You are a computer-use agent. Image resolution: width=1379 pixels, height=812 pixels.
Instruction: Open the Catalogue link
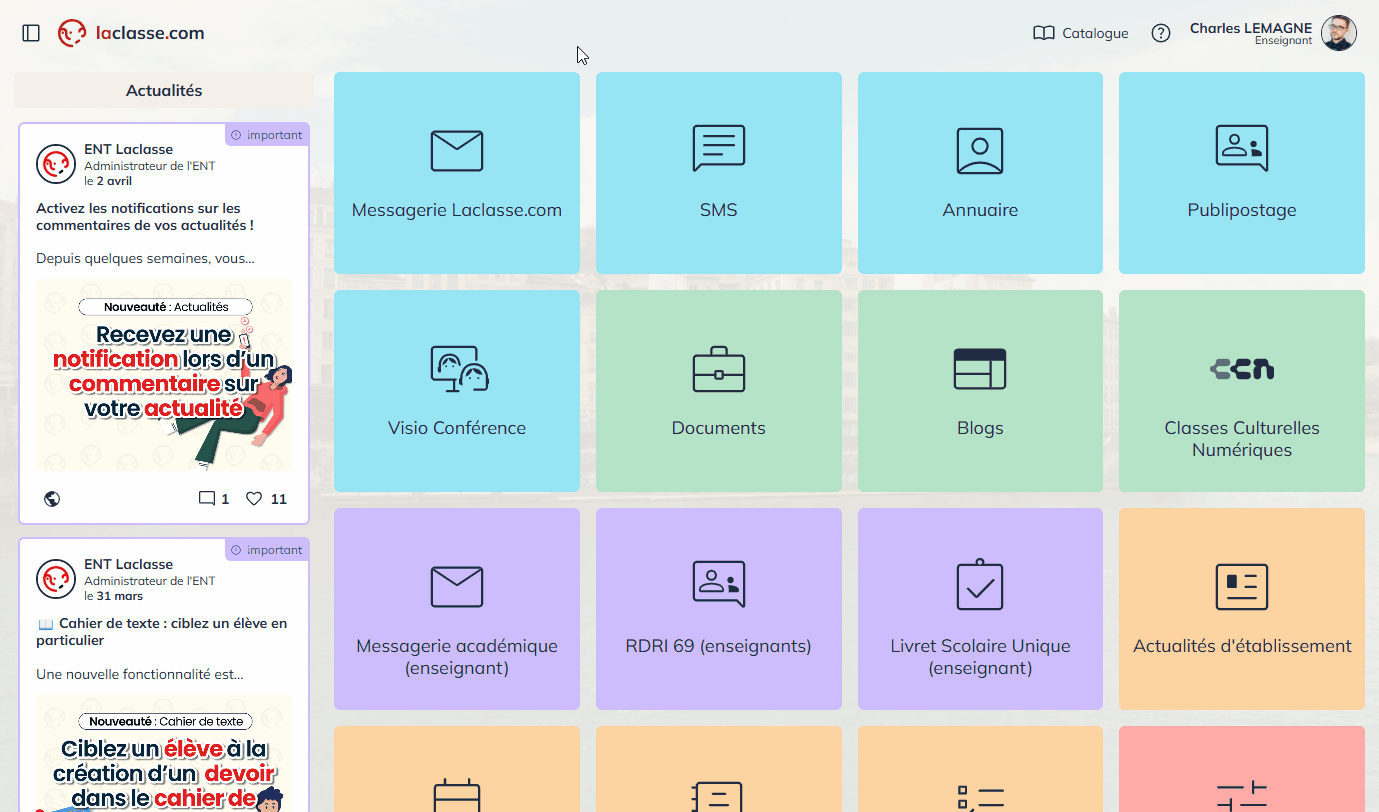[x=1095, y=33]
